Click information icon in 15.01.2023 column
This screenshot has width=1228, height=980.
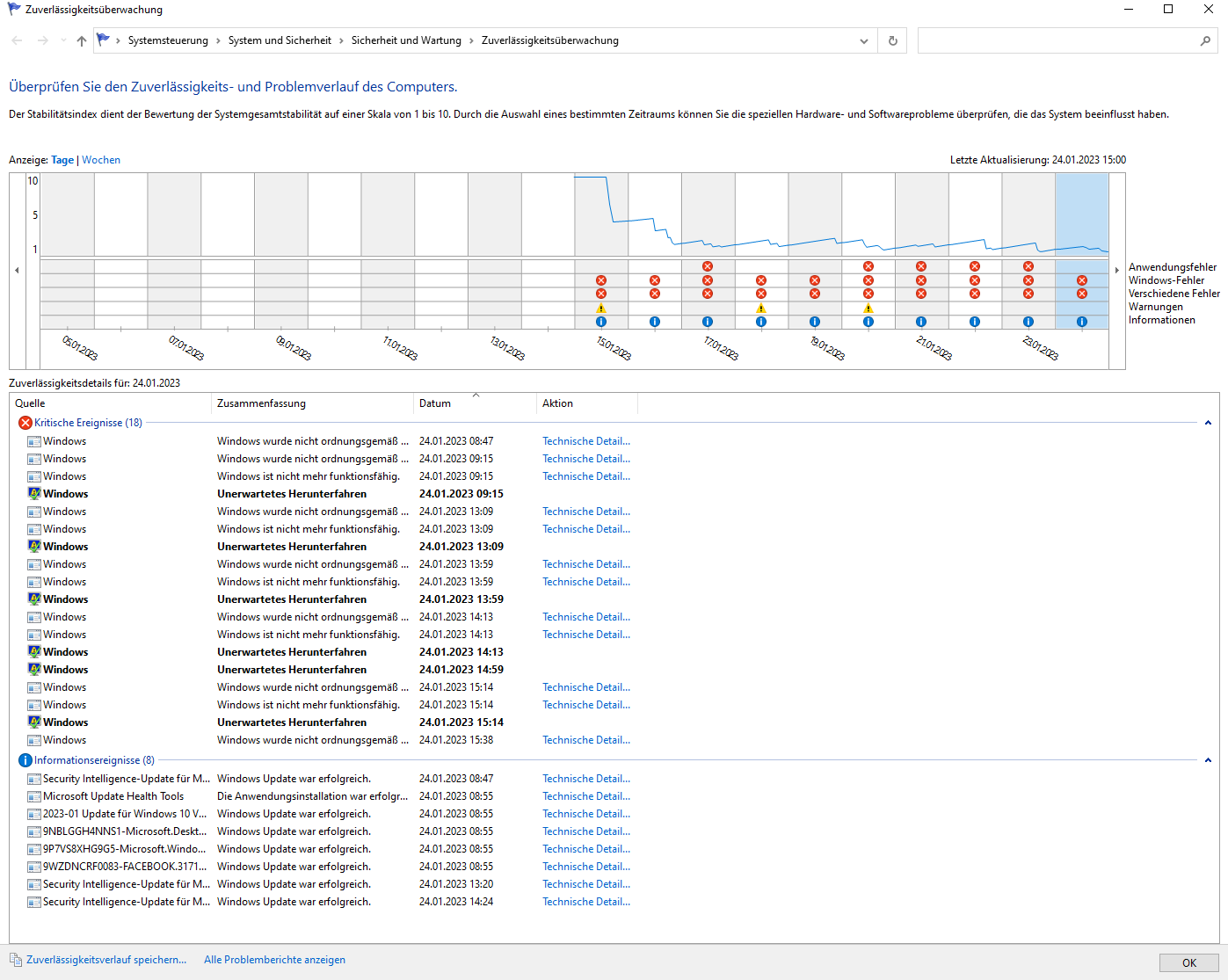601,322
